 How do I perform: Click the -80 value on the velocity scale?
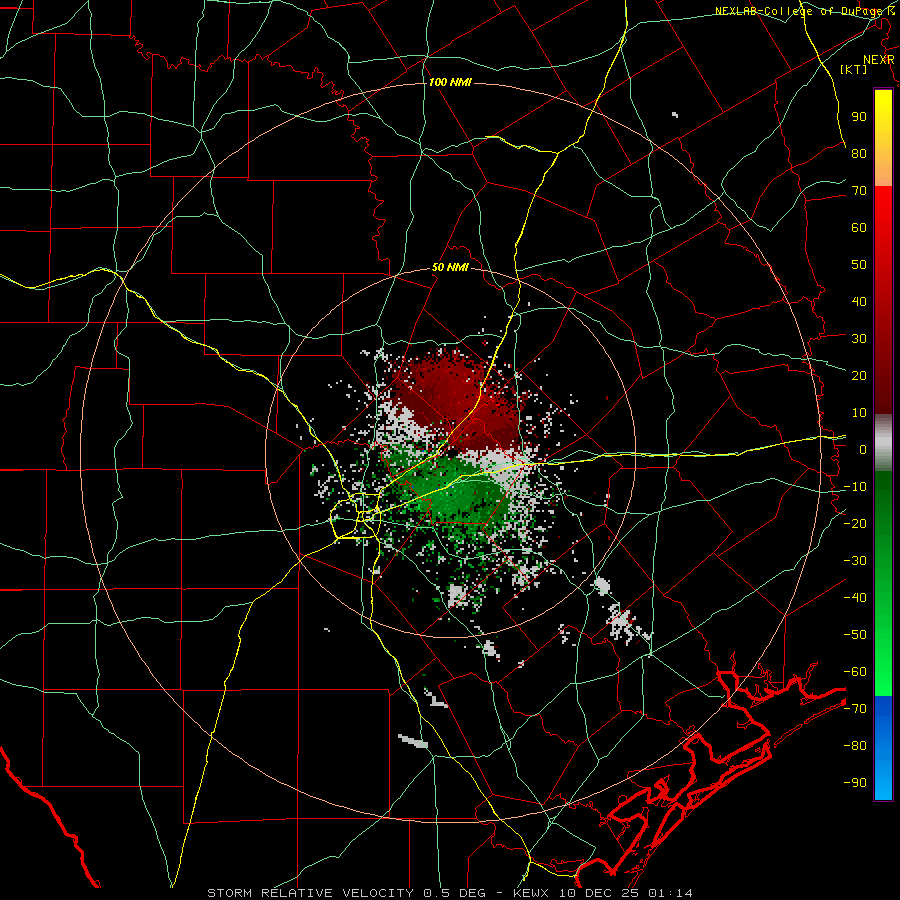[855, 746]
